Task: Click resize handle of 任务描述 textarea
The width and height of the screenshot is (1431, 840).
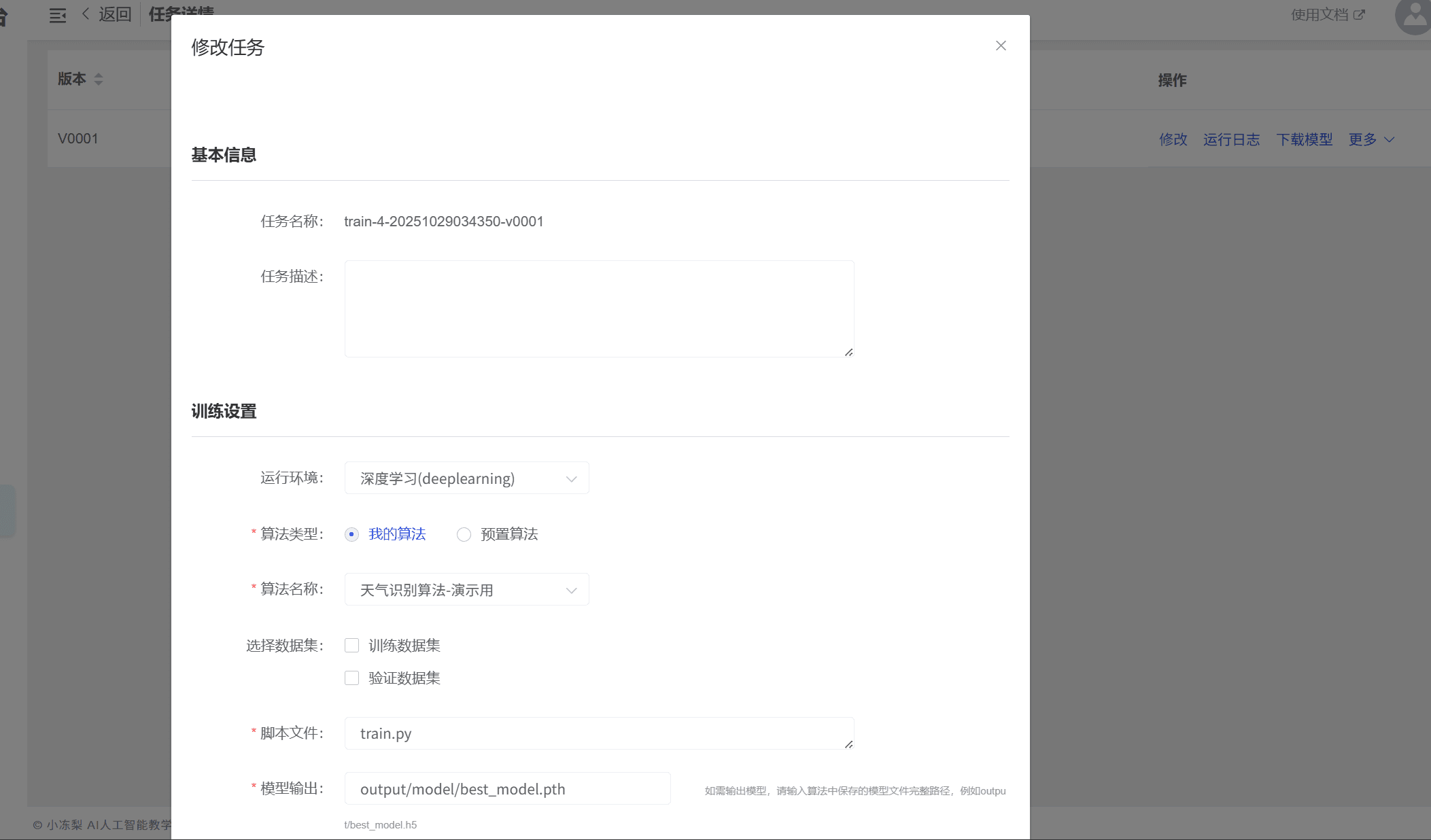Action: 848,352
